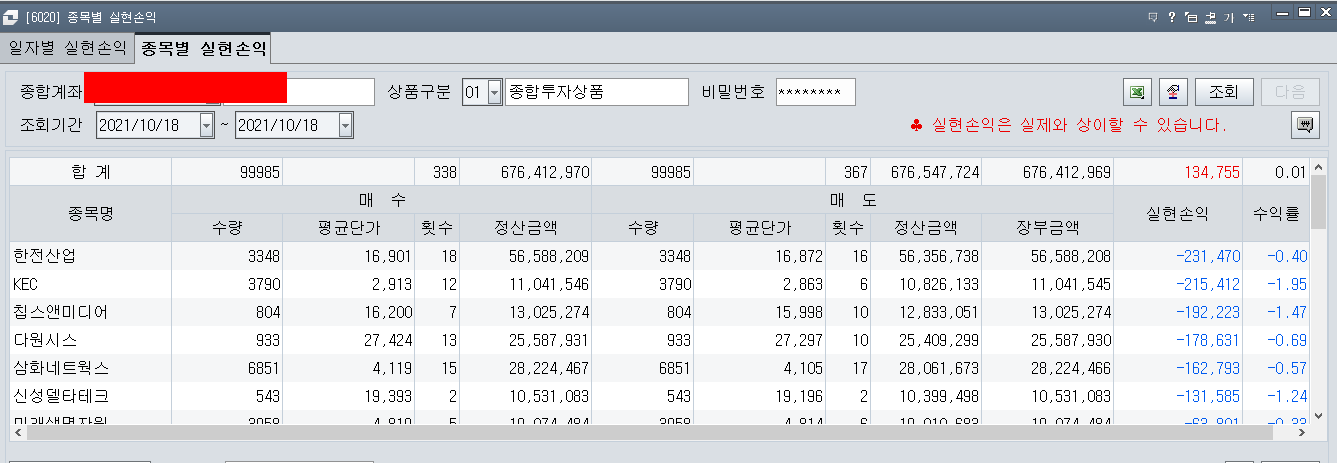Select the 삼화네트웍스 stock row name
The height and width of the screenshot is (463, 1337).
click(61, 368)
